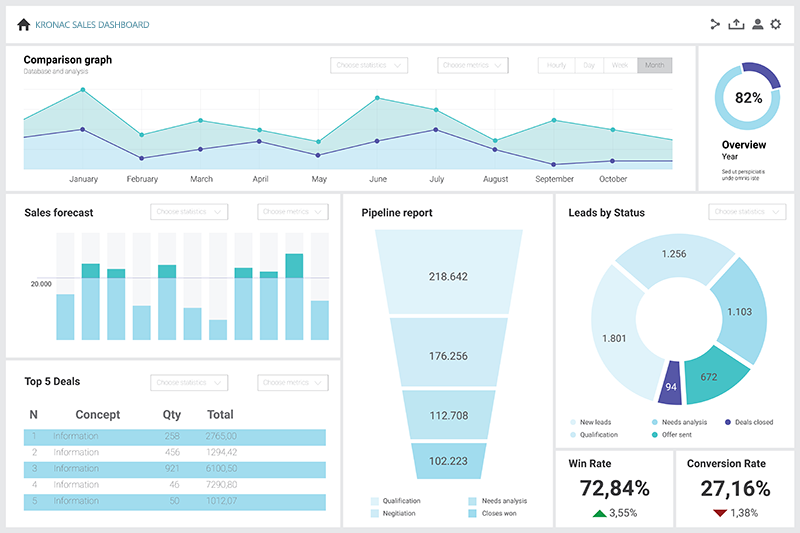Click the green Win Rate up arrow

pyautogui.click(x=599, y=513)
